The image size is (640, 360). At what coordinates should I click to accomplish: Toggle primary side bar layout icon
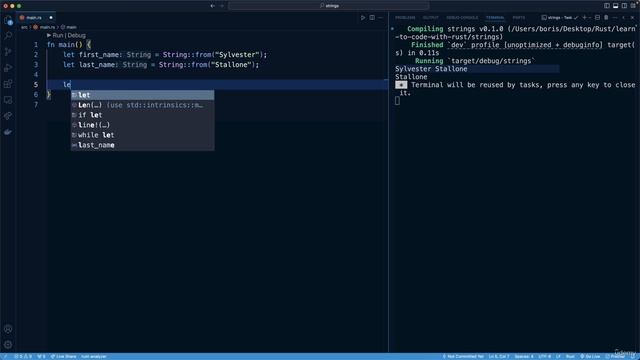pos(607,6)
